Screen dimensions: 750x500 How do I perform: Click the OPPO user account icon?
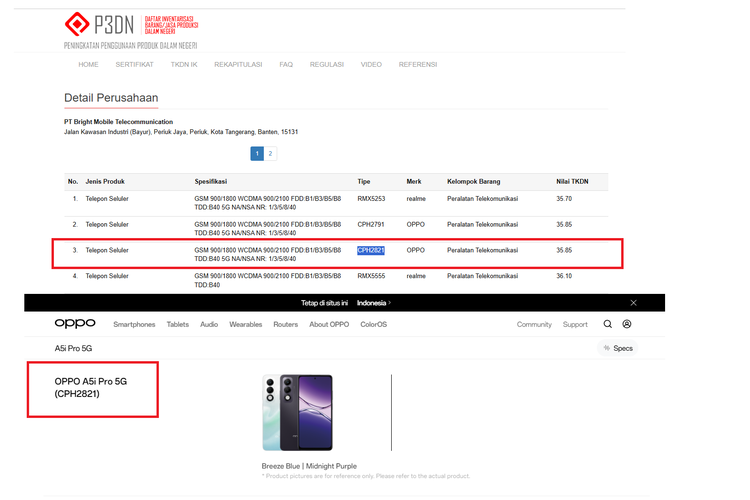[627, 324]
